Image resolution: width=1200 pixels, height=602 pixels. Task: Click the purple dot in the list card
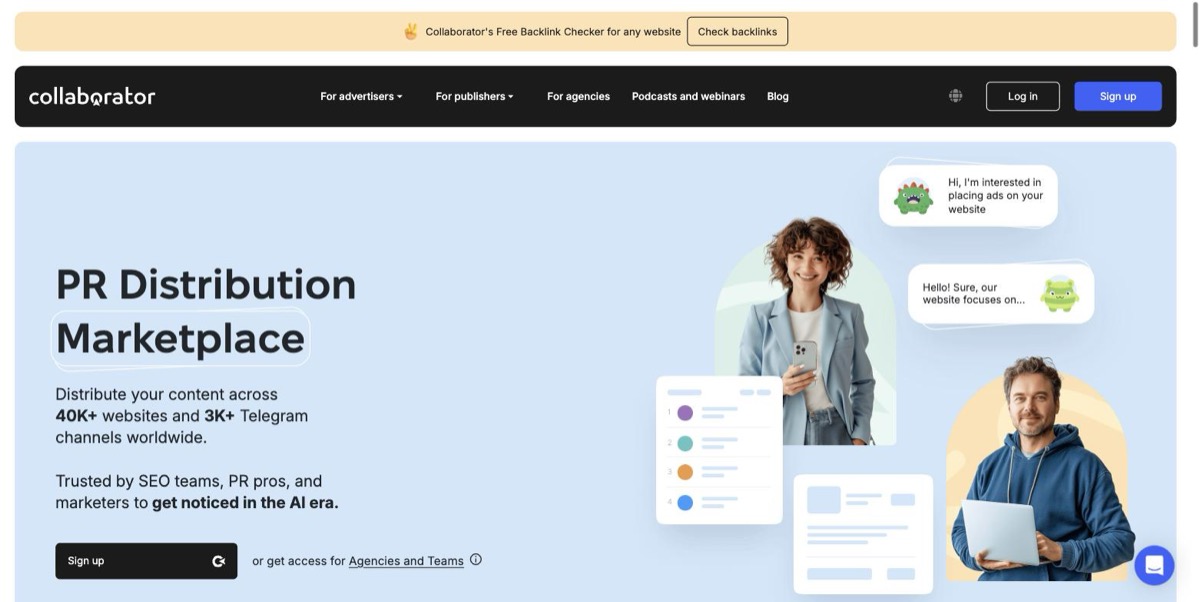[x=685, y=413]
